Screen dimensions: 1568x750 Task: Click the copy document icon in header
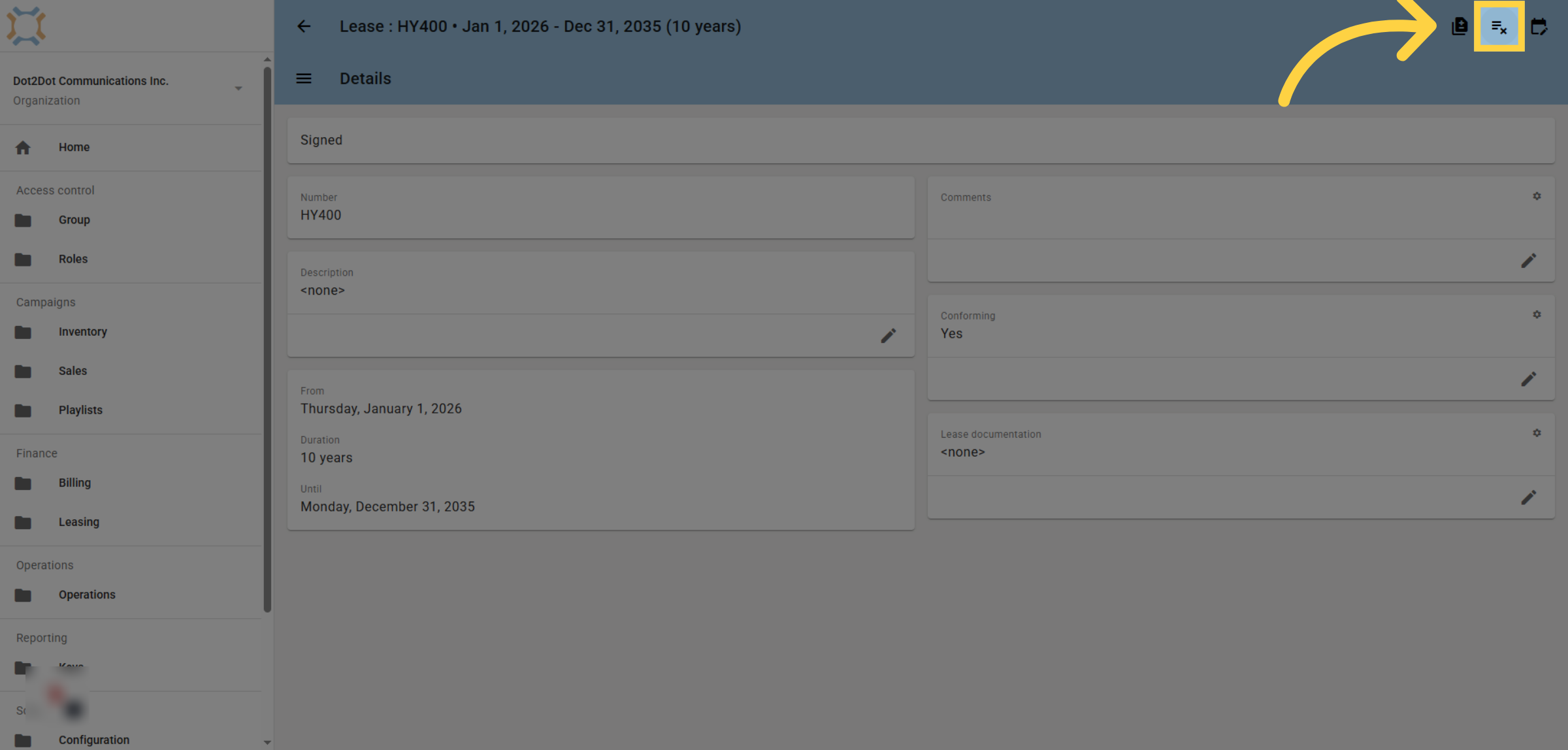coord(1460,26)
